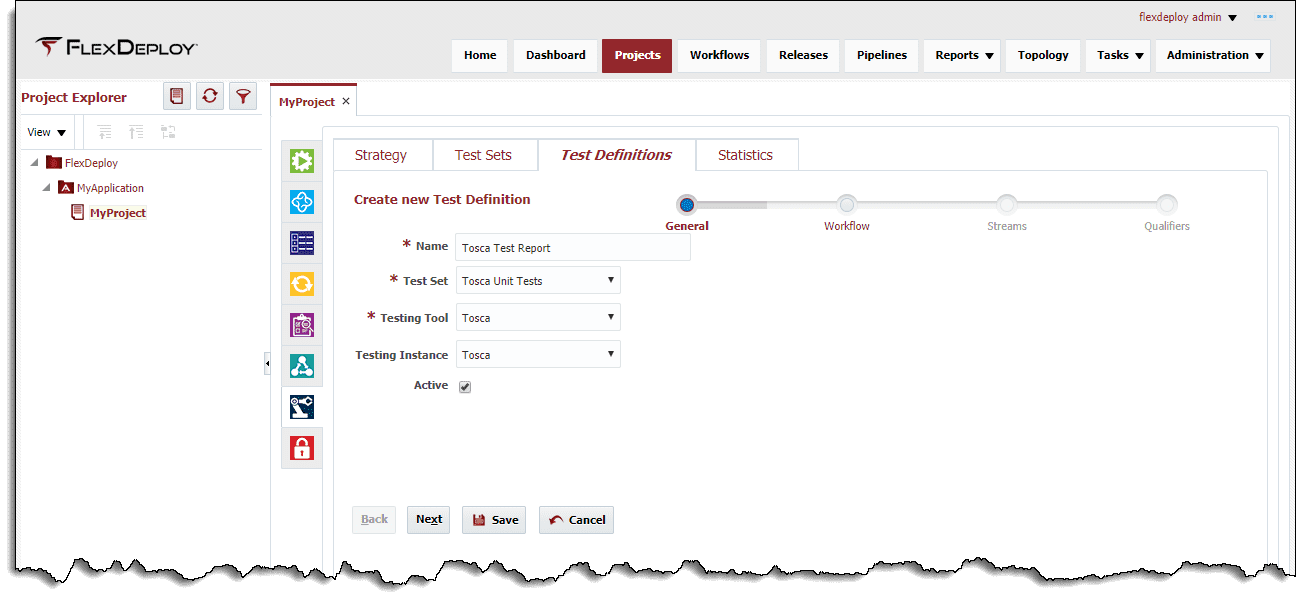
Task: Open the Pipelines menu
Action: point(882,55)
